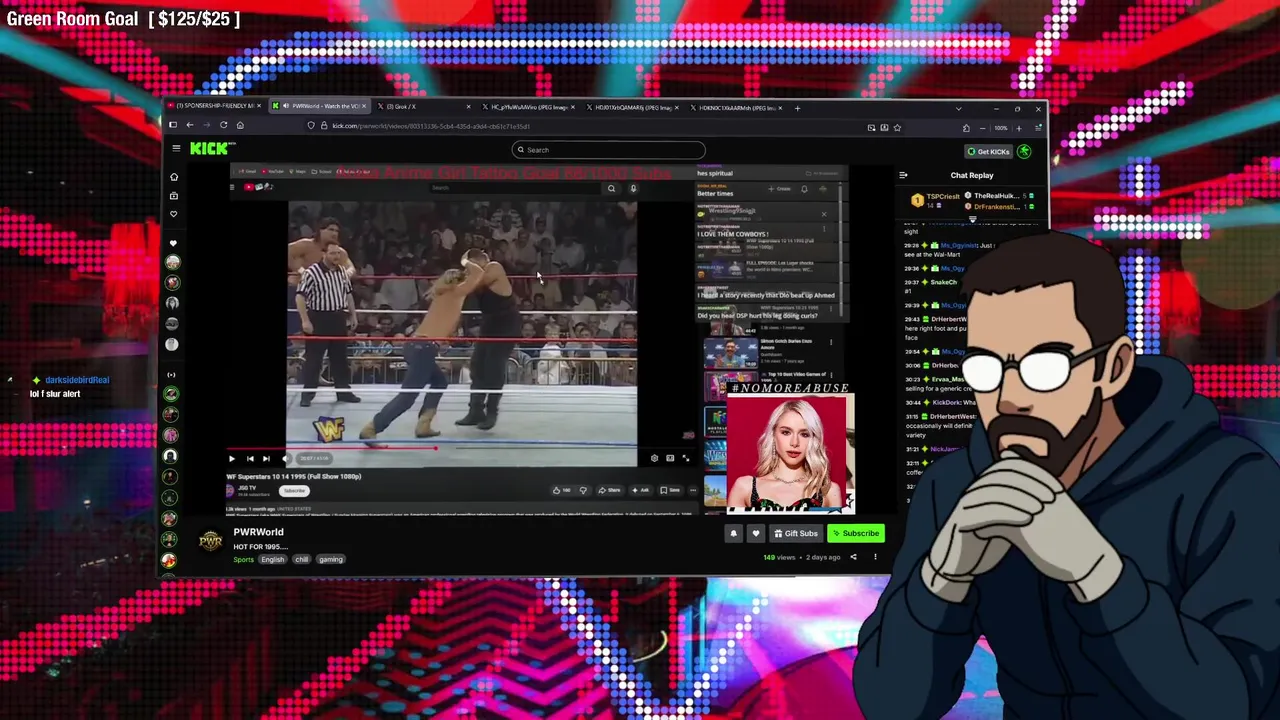Open the stream options next to share
The width and height of the screenshot is (1280, 720).
[x=875, y=557]
